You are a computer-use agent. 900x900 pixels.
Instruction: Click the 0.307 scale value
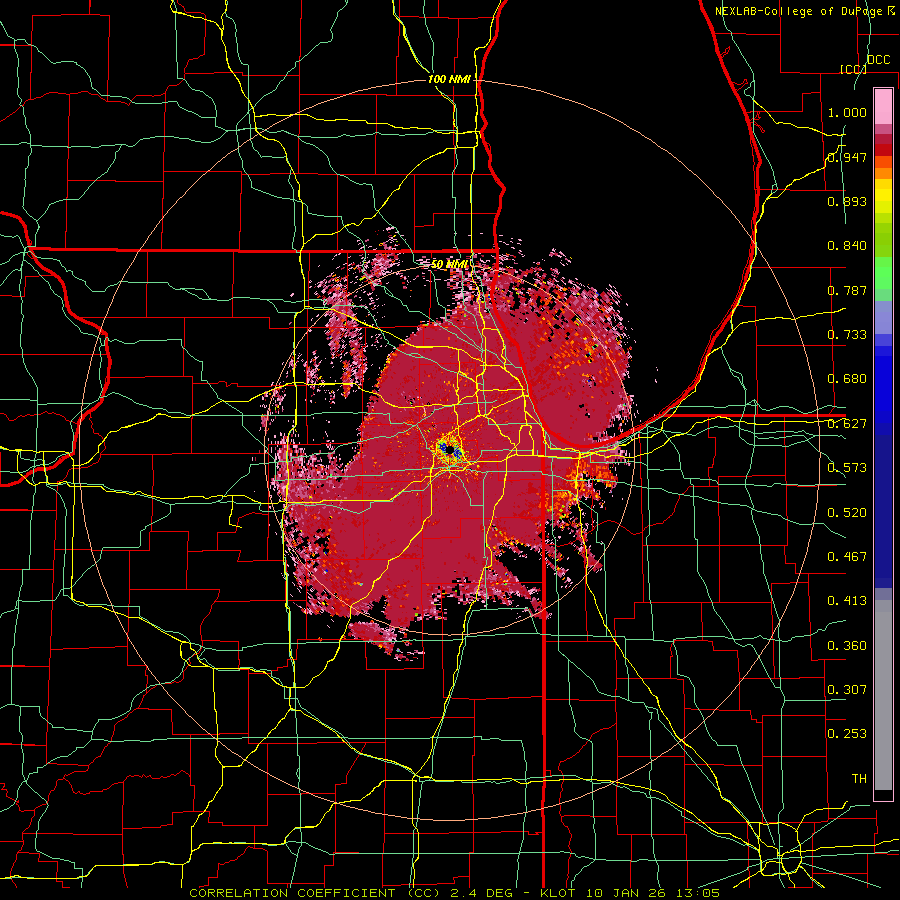(847, 690)
